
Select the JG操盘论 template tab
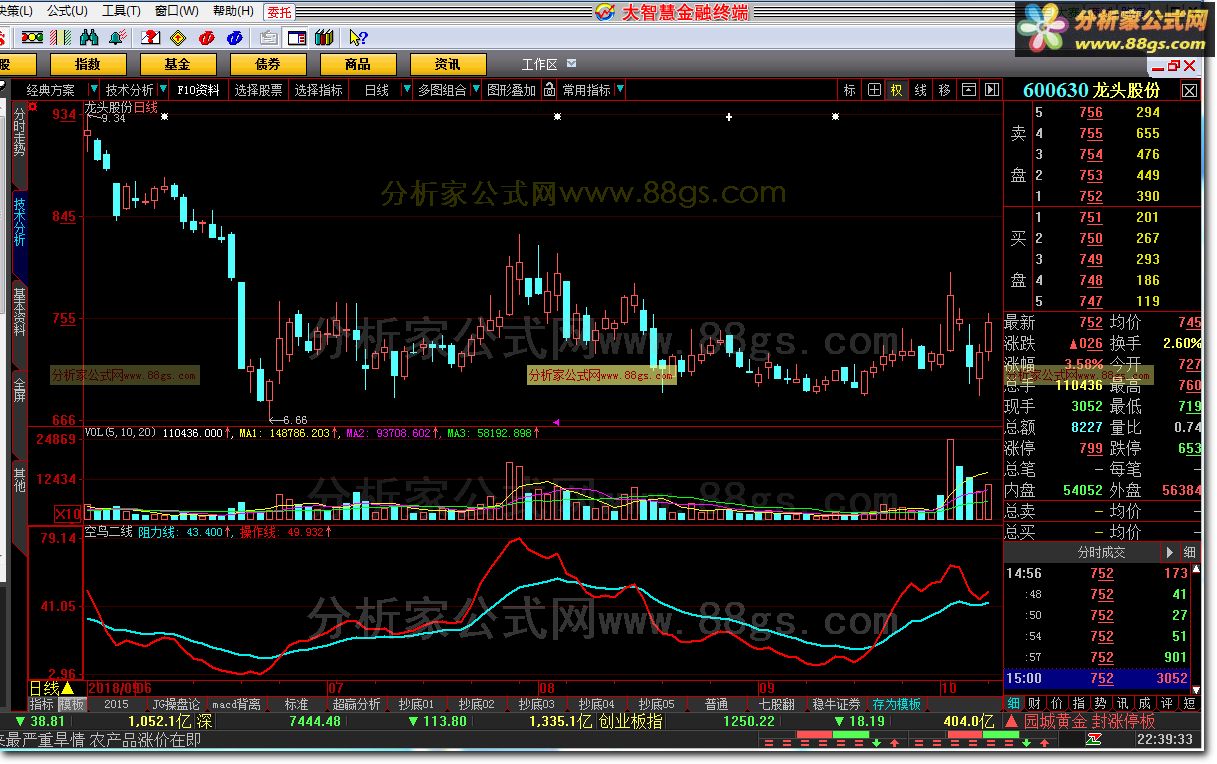[x=175, y=704]
